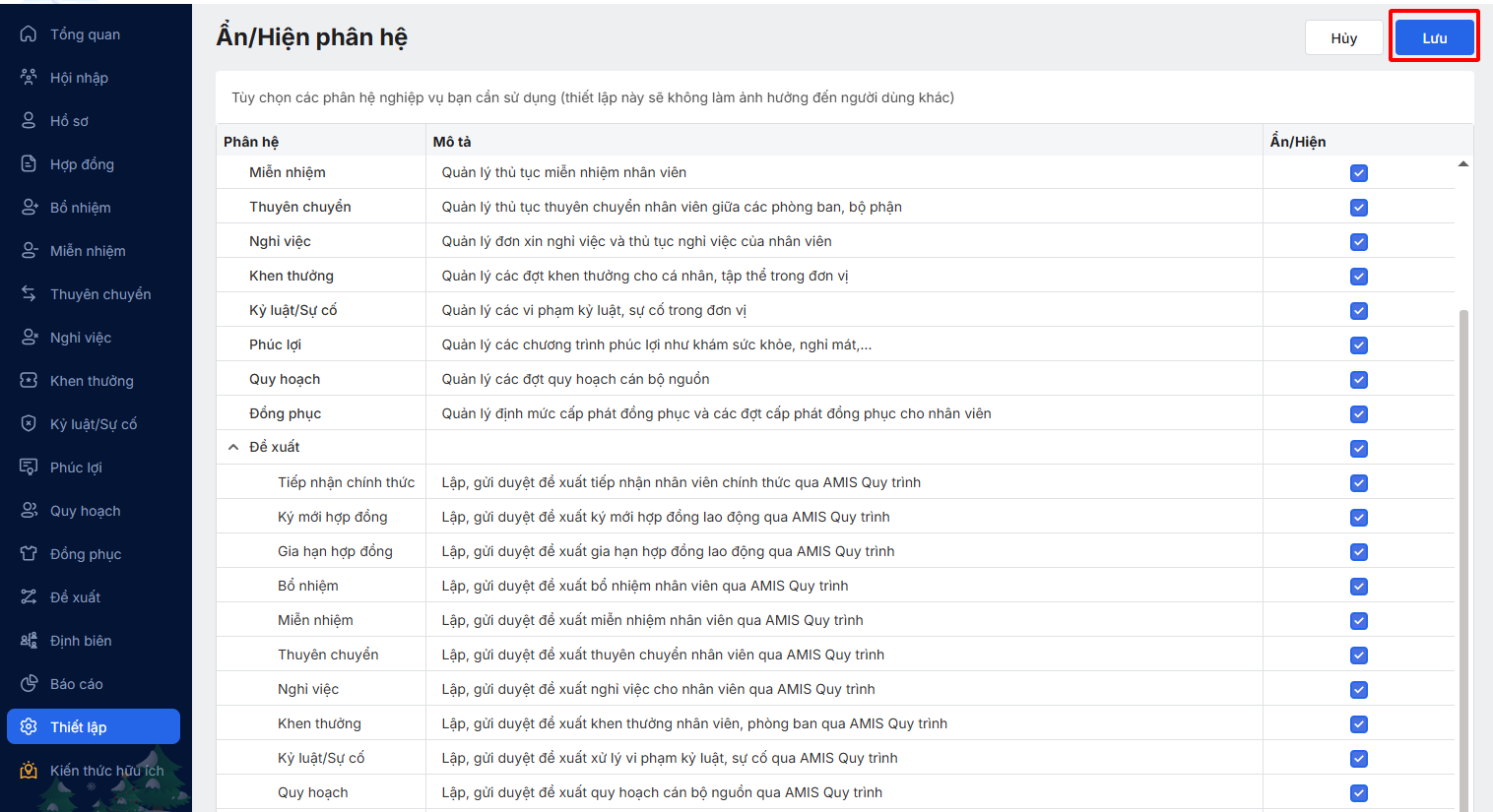1493x812 pixels.
Task: Open the Hợp đồng document icon
Action: click(29, 164)
